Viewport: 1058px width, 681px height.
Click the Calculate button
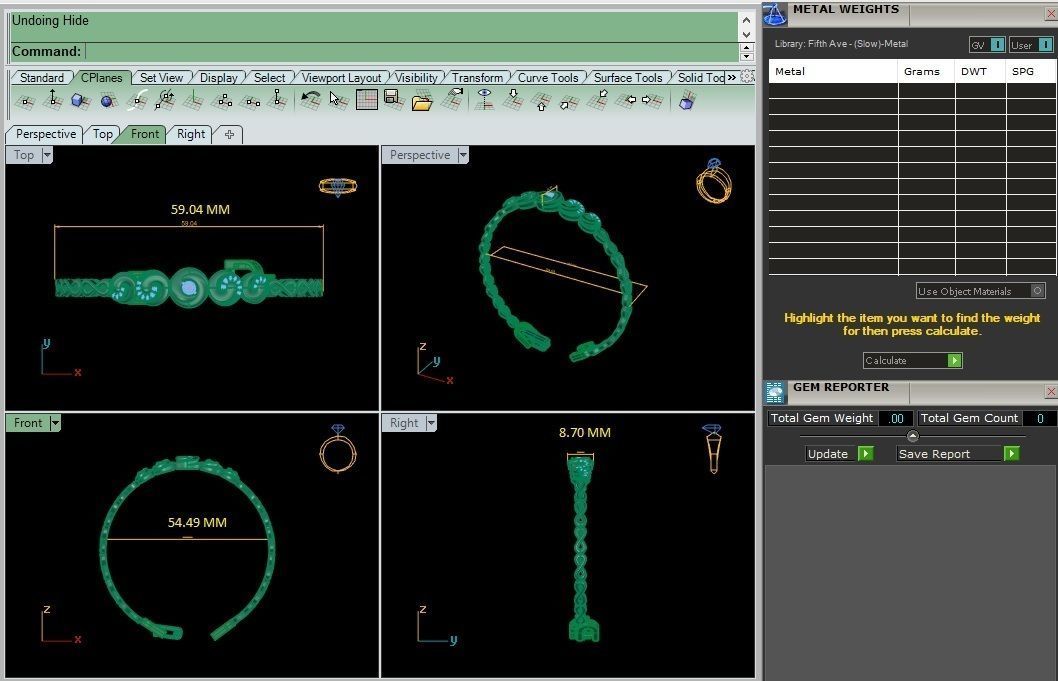tap(912, 360)
